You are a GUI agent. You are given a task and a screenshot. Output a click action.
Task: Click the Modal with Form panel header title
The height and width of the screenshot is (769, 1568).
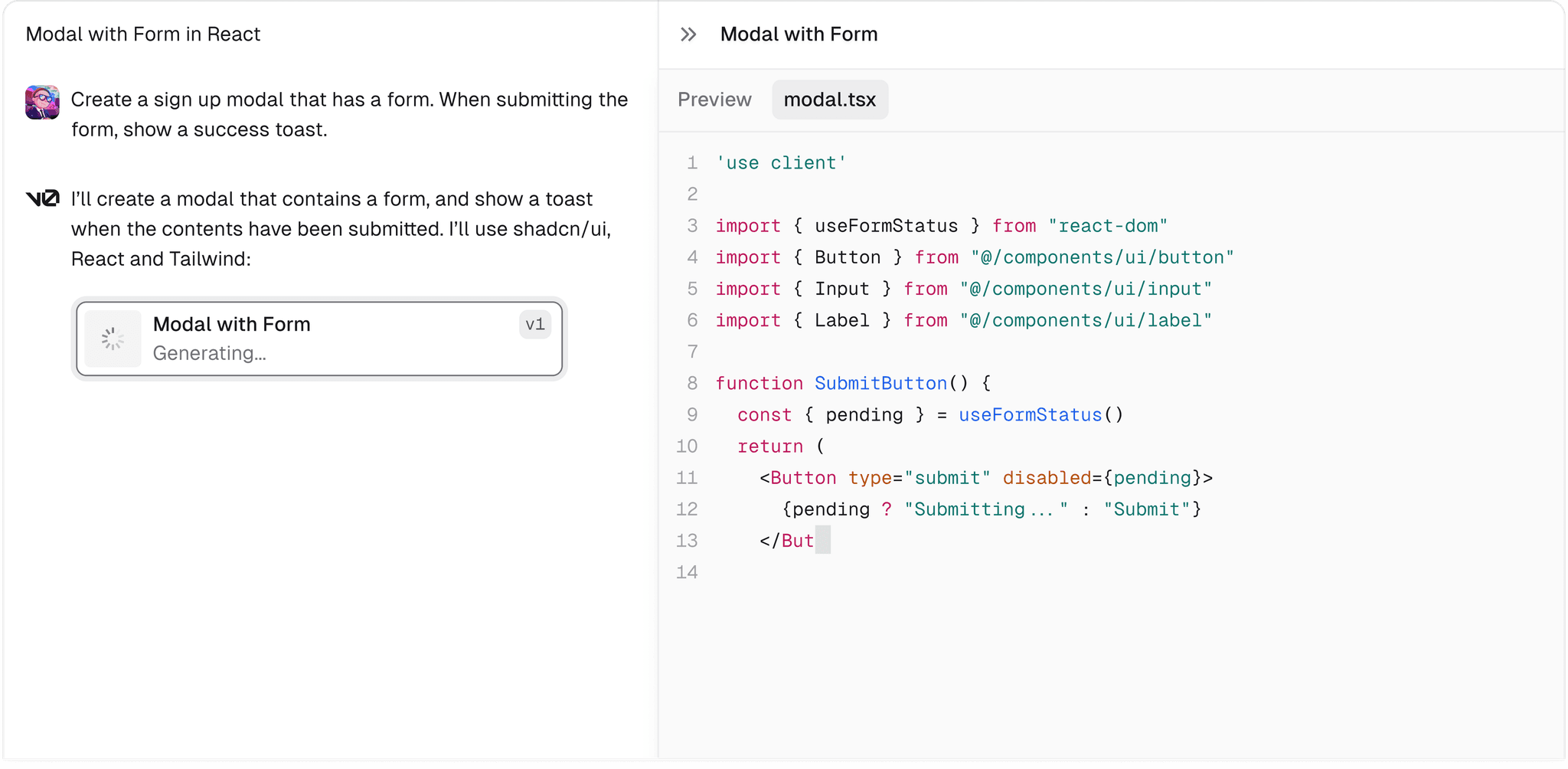pyautogui.click(x=799, y=34)
